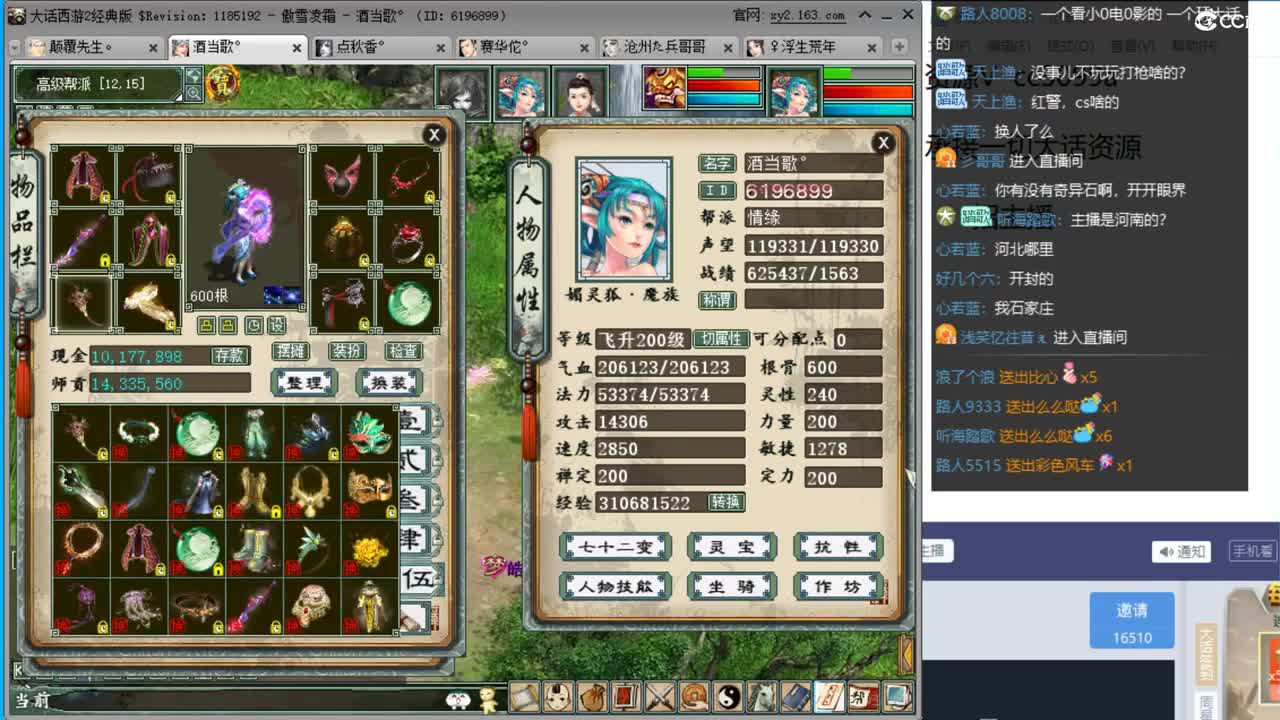Open the guild banner icon in bottom toolbar

[864, 696]
